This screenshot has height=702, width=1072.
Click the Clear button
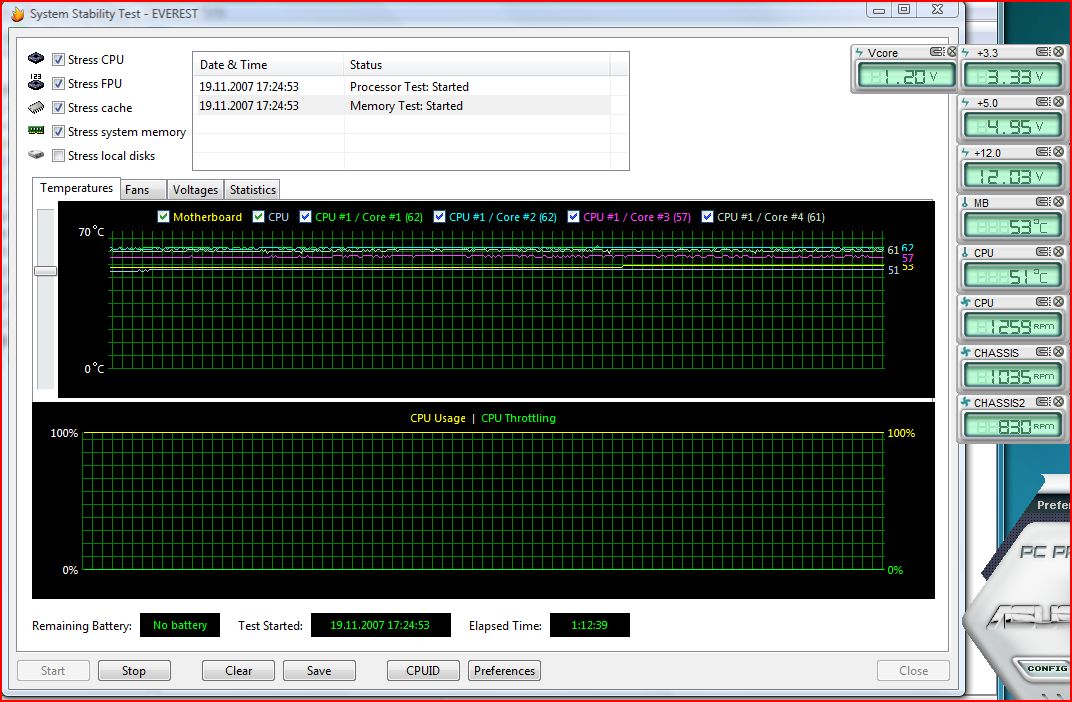239,671
